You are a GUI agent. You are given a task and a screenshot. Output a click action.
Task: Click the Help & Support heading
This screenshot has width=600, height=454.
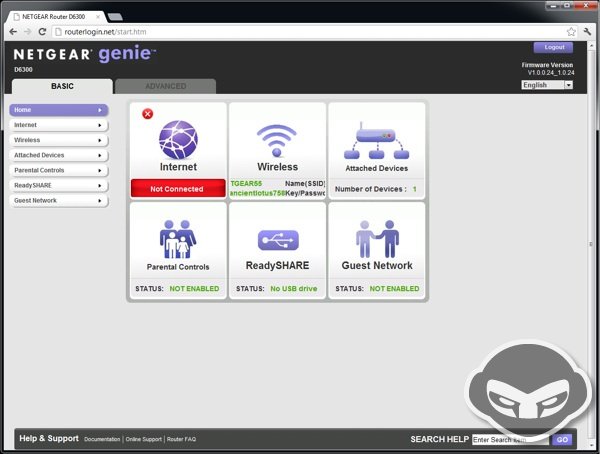click(49, 438)
